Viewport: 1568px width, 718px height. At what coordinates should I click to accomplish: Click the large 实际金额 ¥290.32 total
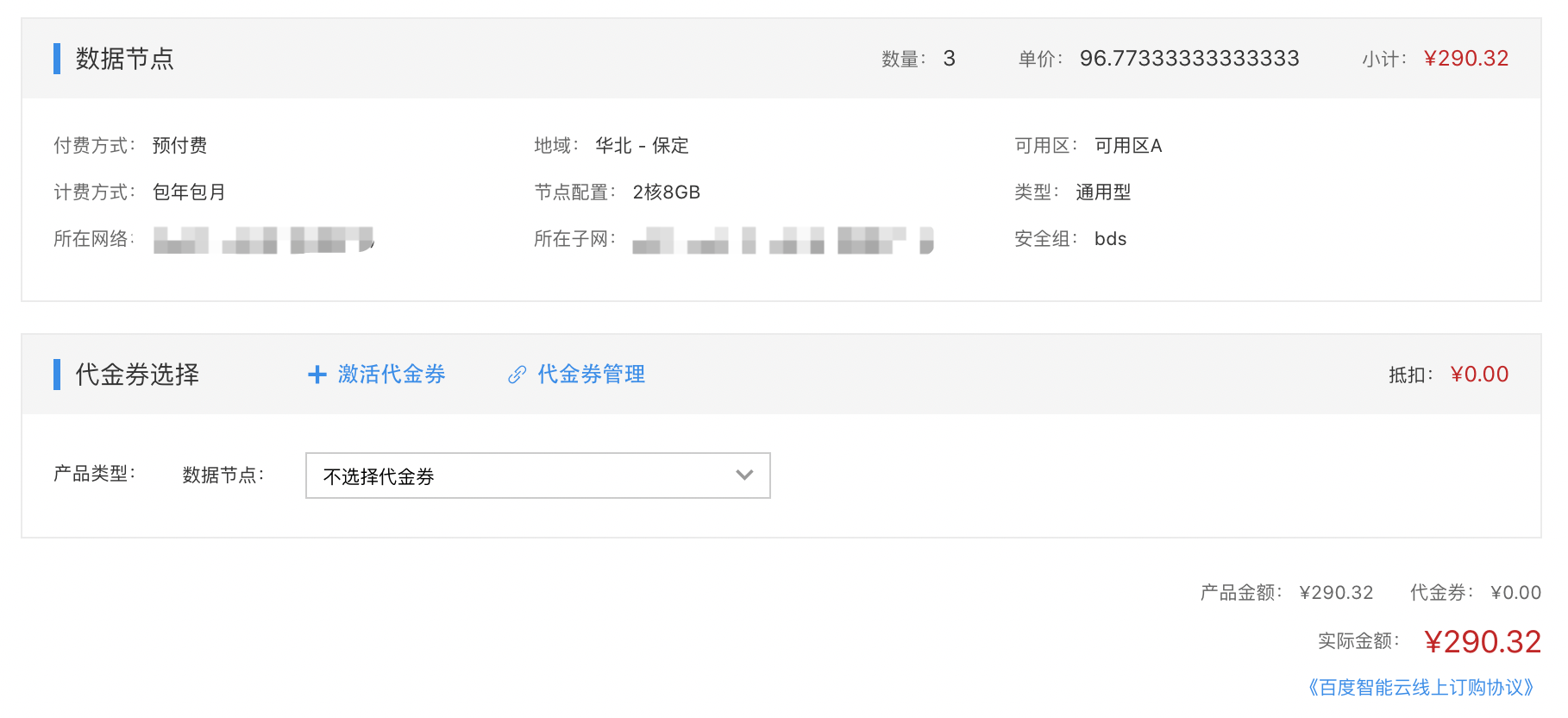(1482, 642)
